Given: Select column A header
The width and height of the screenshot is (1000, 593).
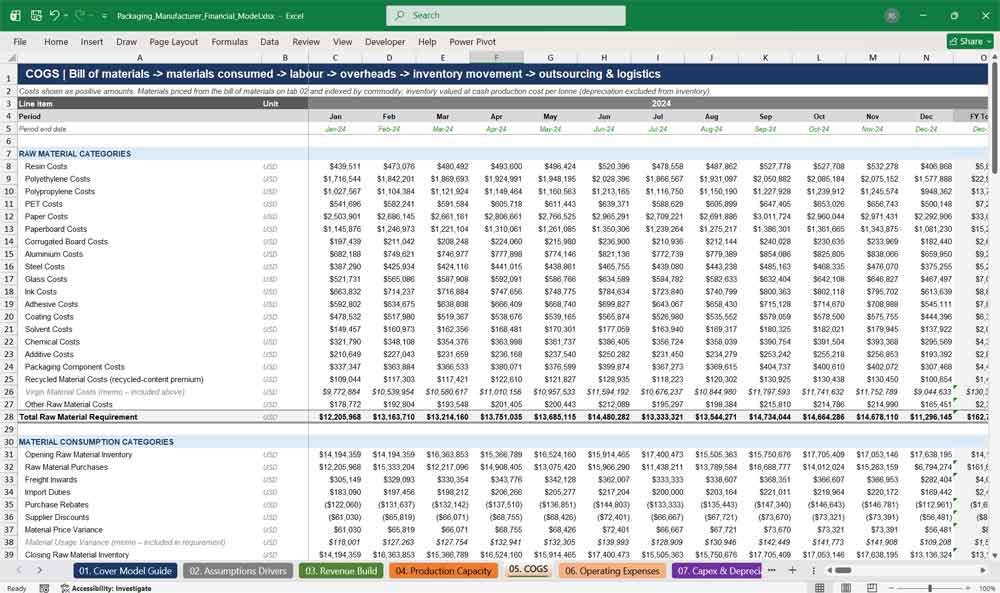Looking at the screenshot, I should point(140,58).
